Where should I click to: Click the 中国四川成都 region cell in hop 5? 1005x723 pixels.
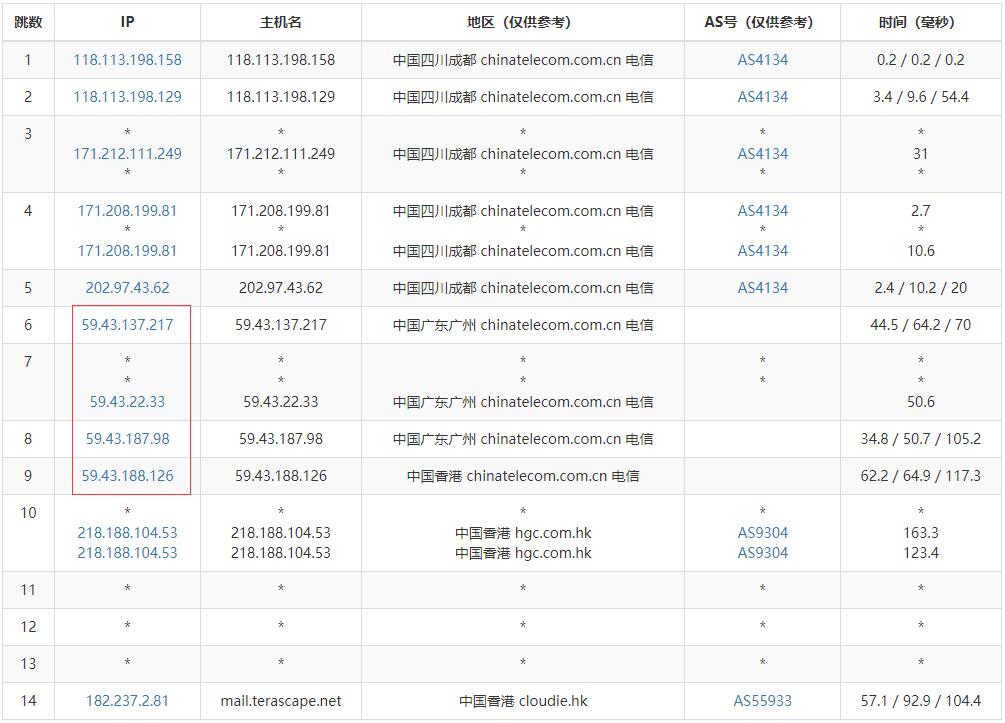[x=523, y=288]
